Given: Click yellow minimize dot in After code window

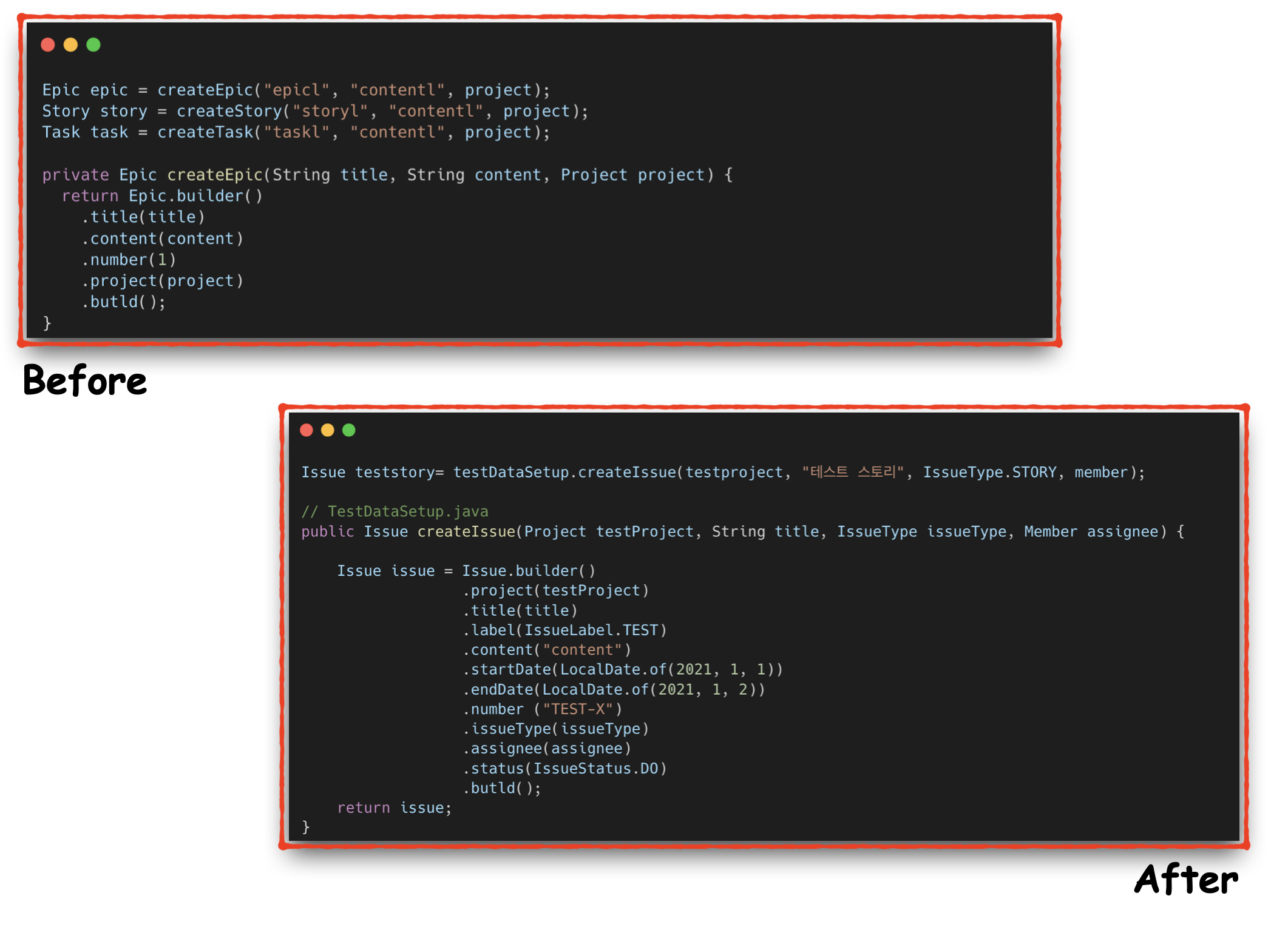Looking at the screenshot, I should point(328,430).
